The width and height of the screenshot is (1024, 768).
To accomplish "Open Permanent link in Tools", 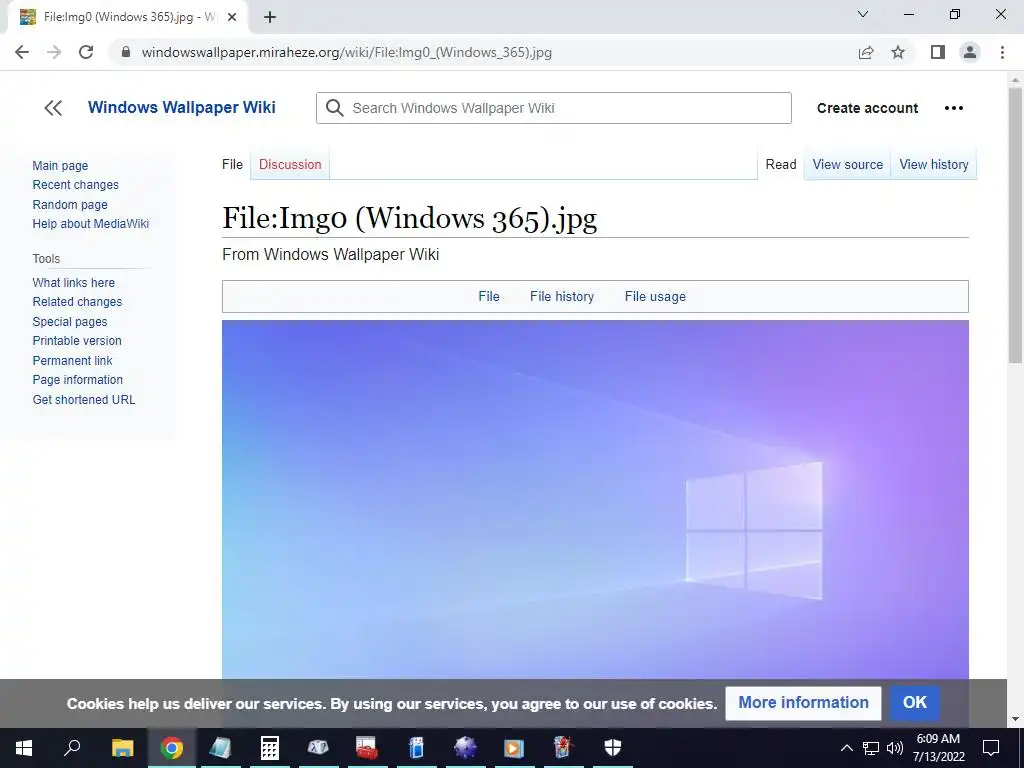I will [72, 360].
